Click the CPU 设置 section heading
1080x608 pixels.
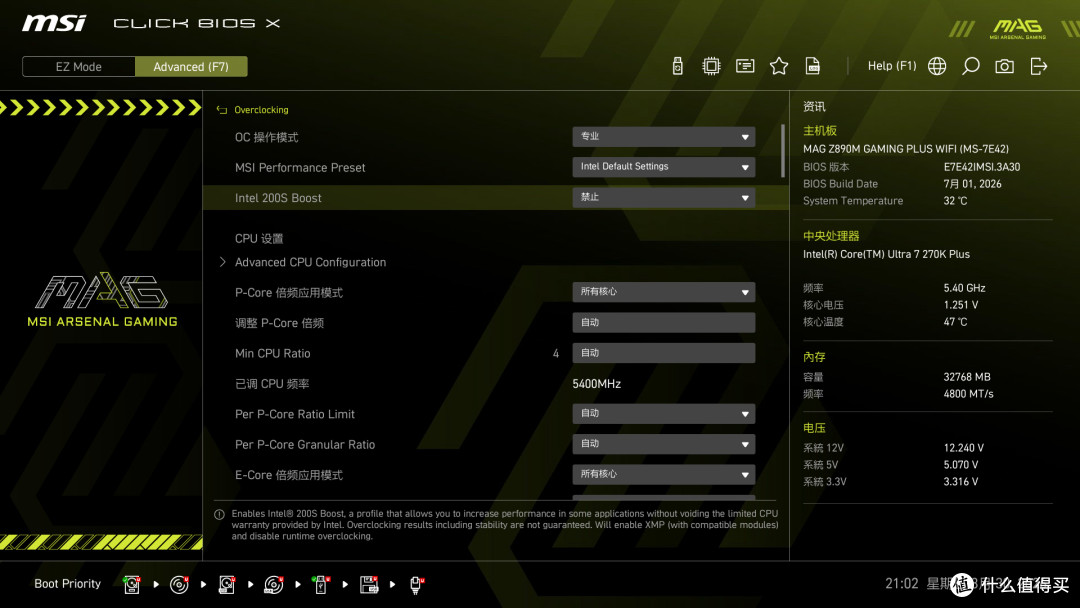259,238
